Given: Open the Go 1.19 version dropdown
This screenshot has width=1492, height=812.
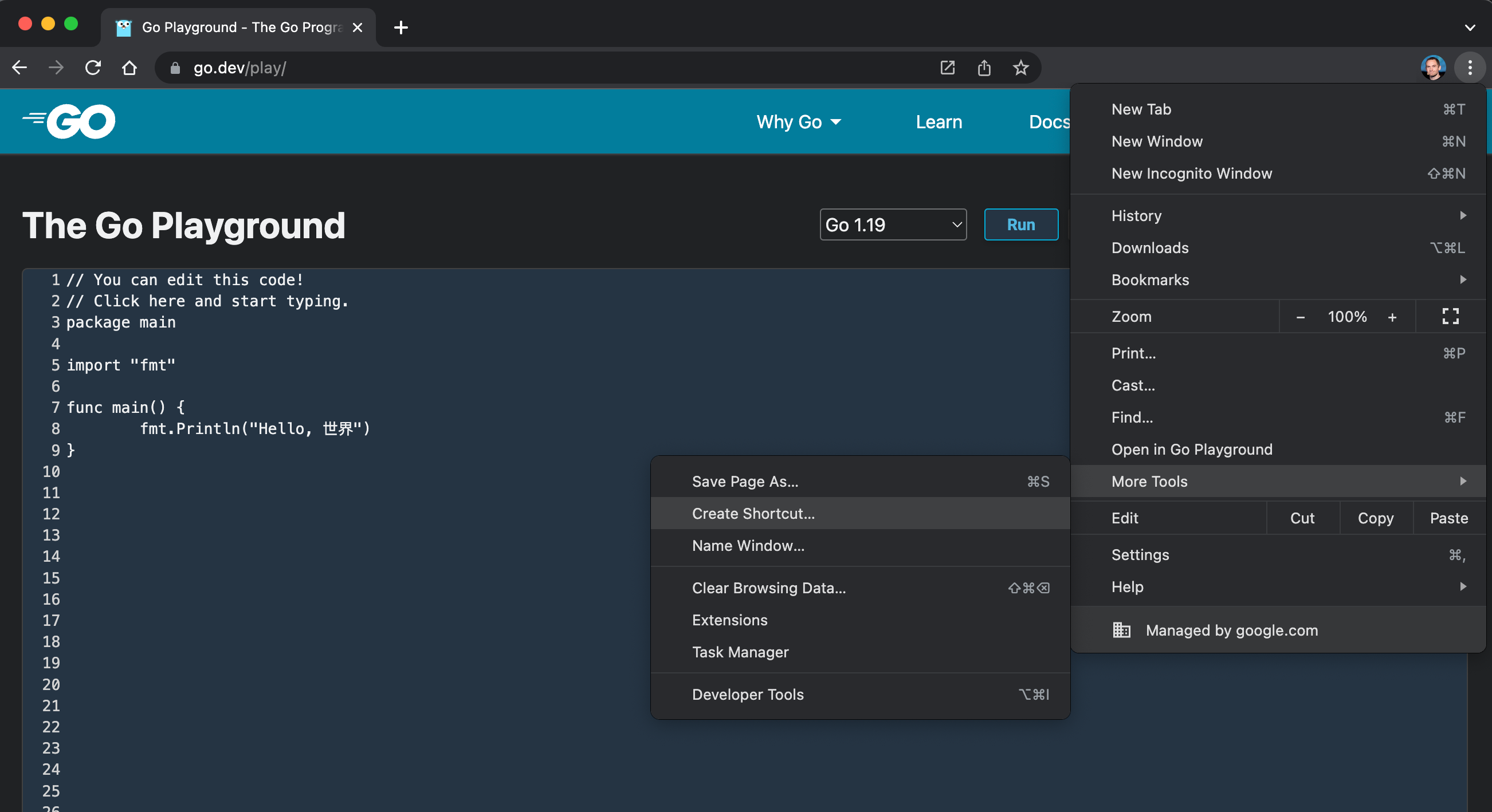Looking at the screenshot, I should tap(893, 224).
